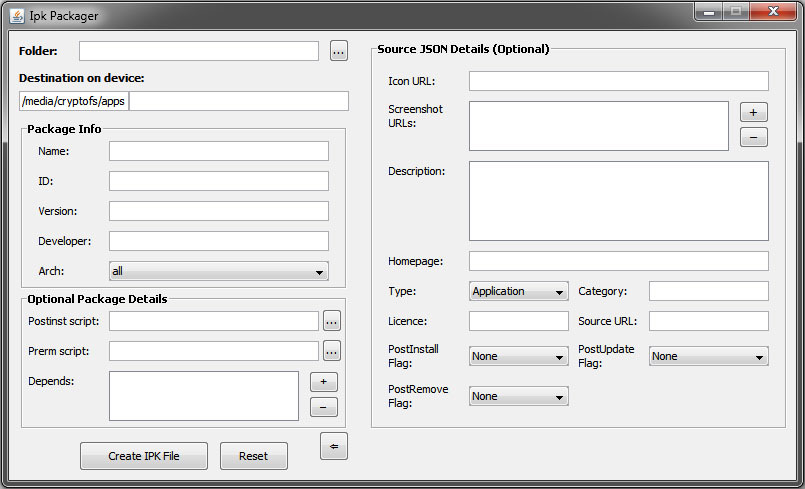805x489 pixels.
Task: Remove a Depends entry with minus button
Action: (323, 407)
